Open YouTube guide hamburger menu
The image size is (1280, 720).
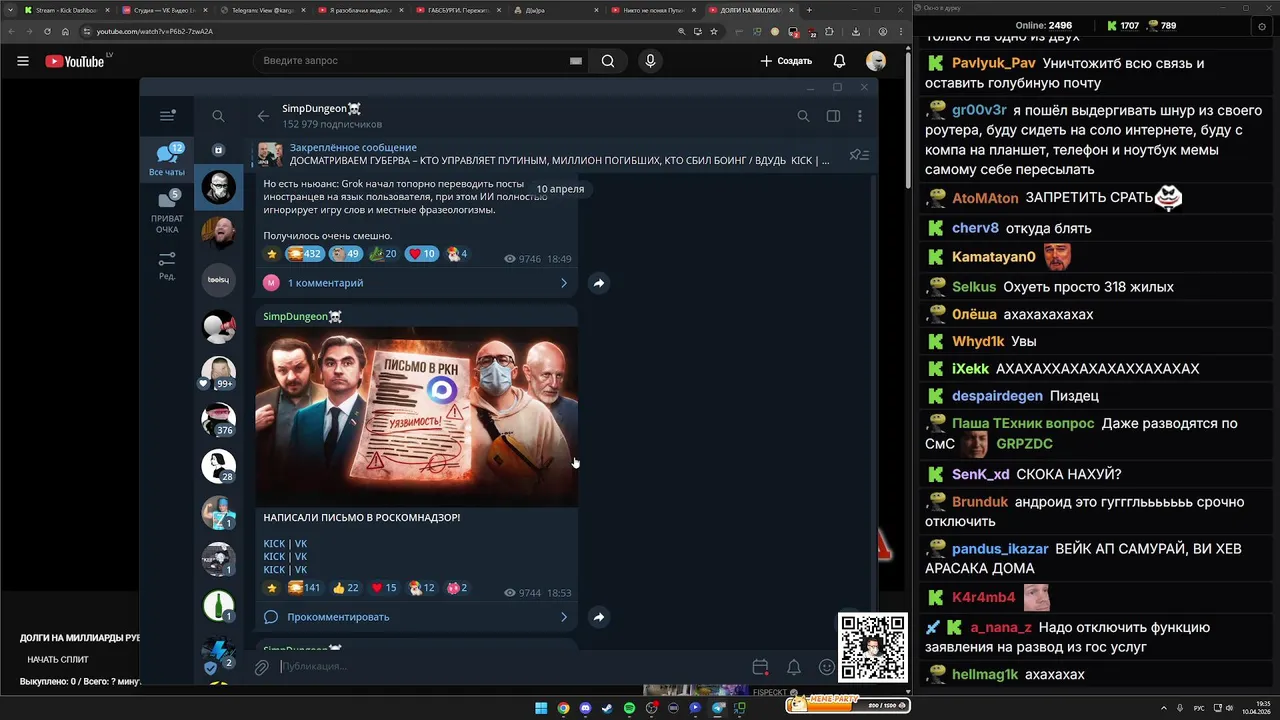point(22,61)
